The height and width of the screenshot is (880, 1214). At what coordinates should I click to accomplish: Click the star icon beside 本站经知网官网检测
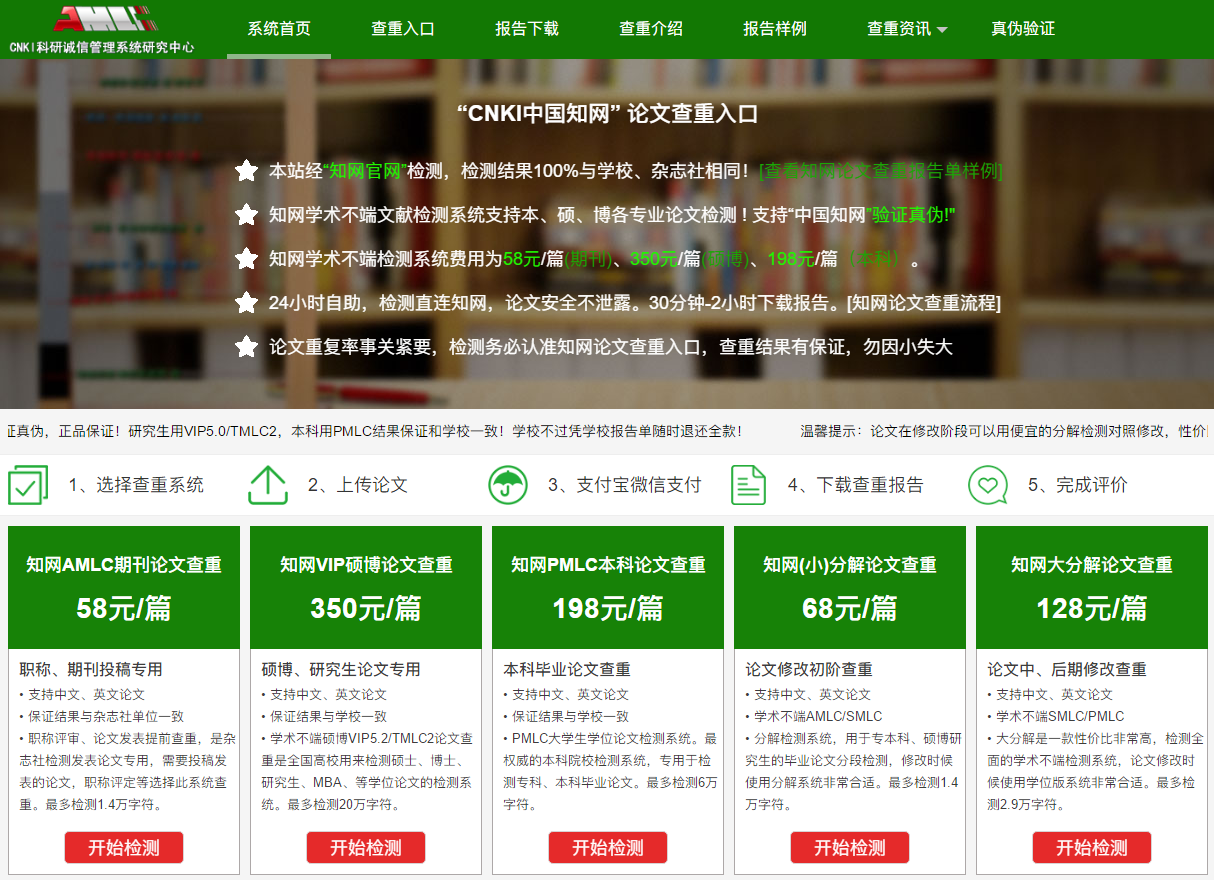246,171
